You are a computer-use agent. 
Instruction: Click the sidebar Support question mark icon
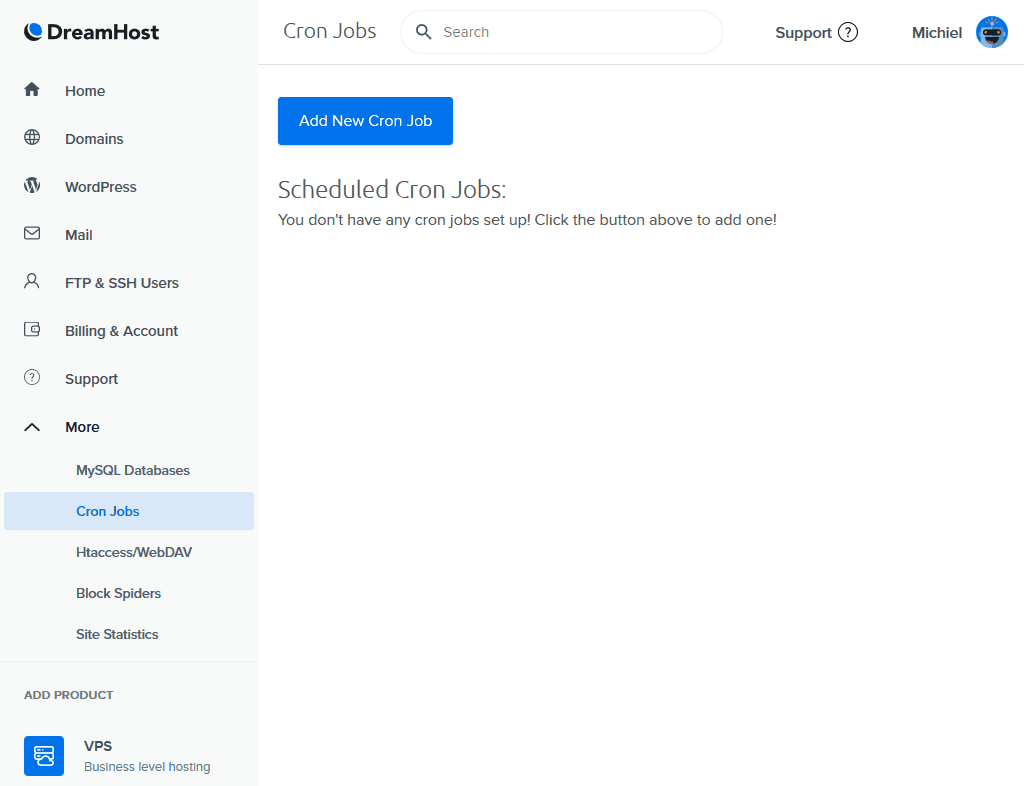(x=32, y=377)
